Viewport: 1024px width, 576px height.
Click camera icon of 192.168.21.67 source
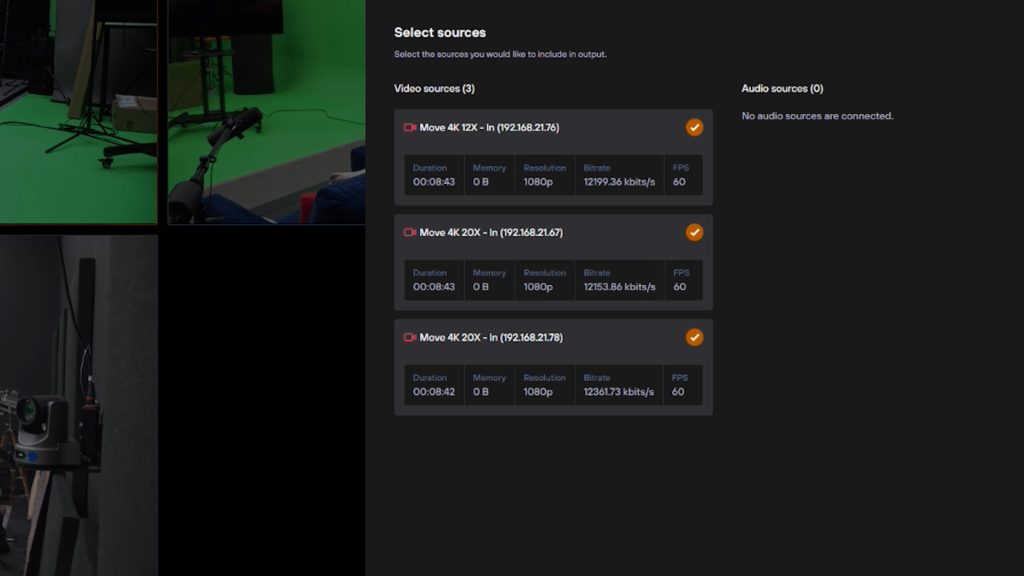(409, 232)
